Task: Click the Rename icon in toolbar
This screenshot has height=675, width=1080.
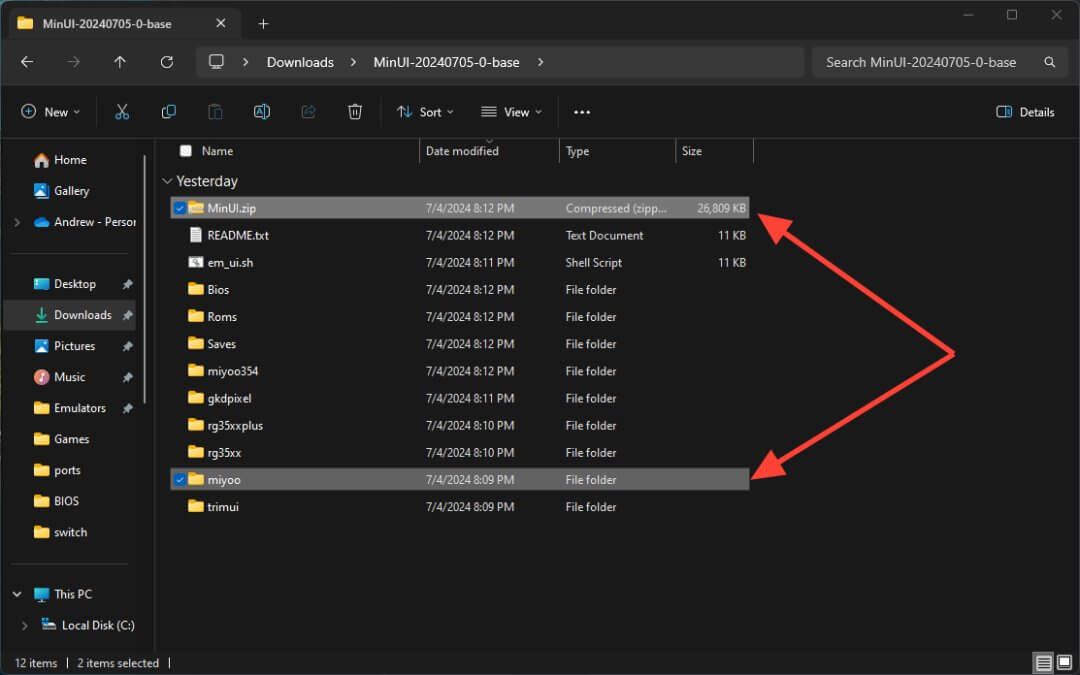Action: click(262, 112)
